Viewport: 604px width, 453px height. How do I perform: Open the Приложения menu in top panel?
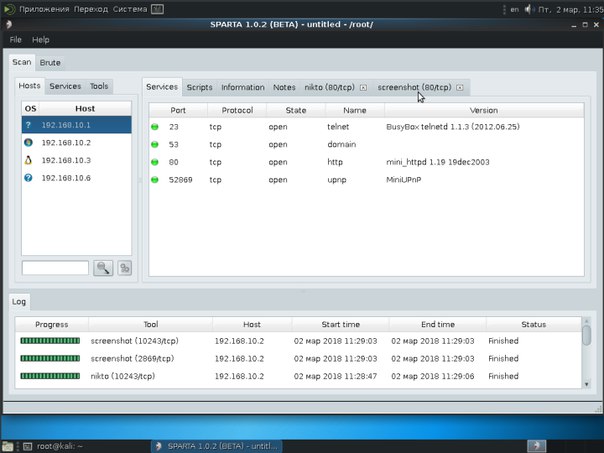39,8
